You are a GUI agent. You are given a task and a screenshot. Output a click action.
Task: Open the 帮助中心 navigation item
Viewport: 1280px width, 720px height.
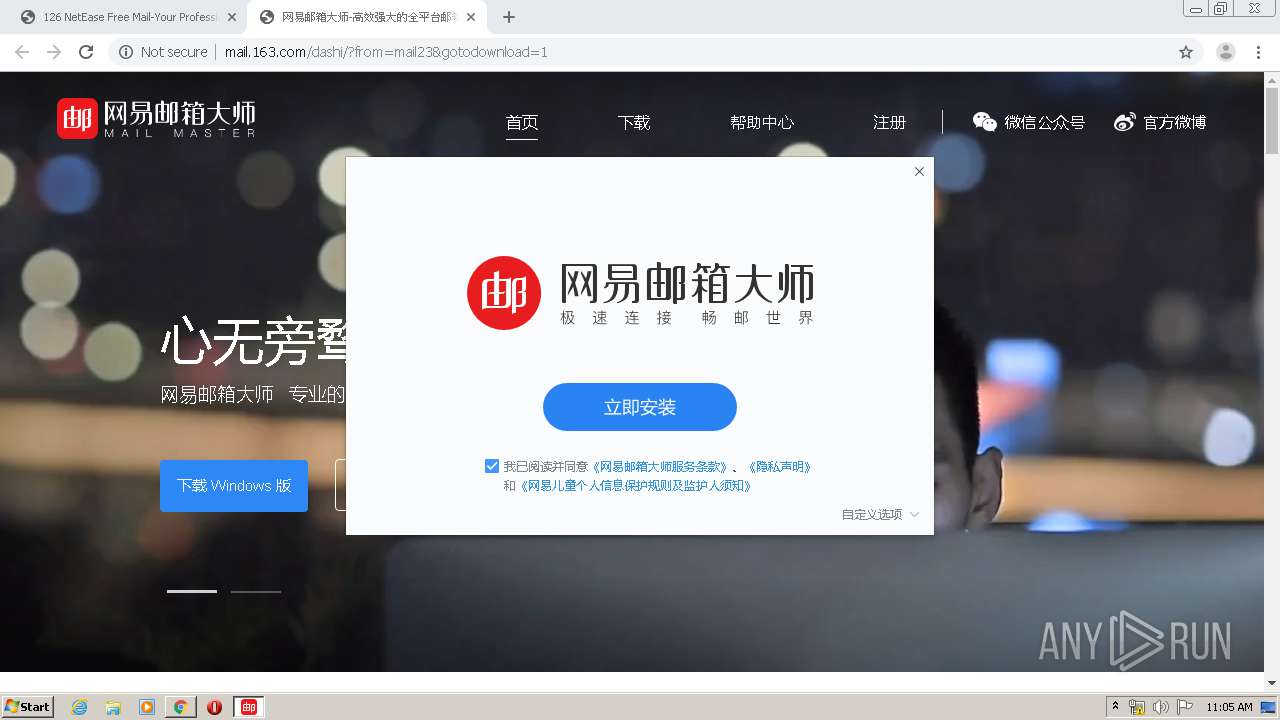tap(762, 122)
